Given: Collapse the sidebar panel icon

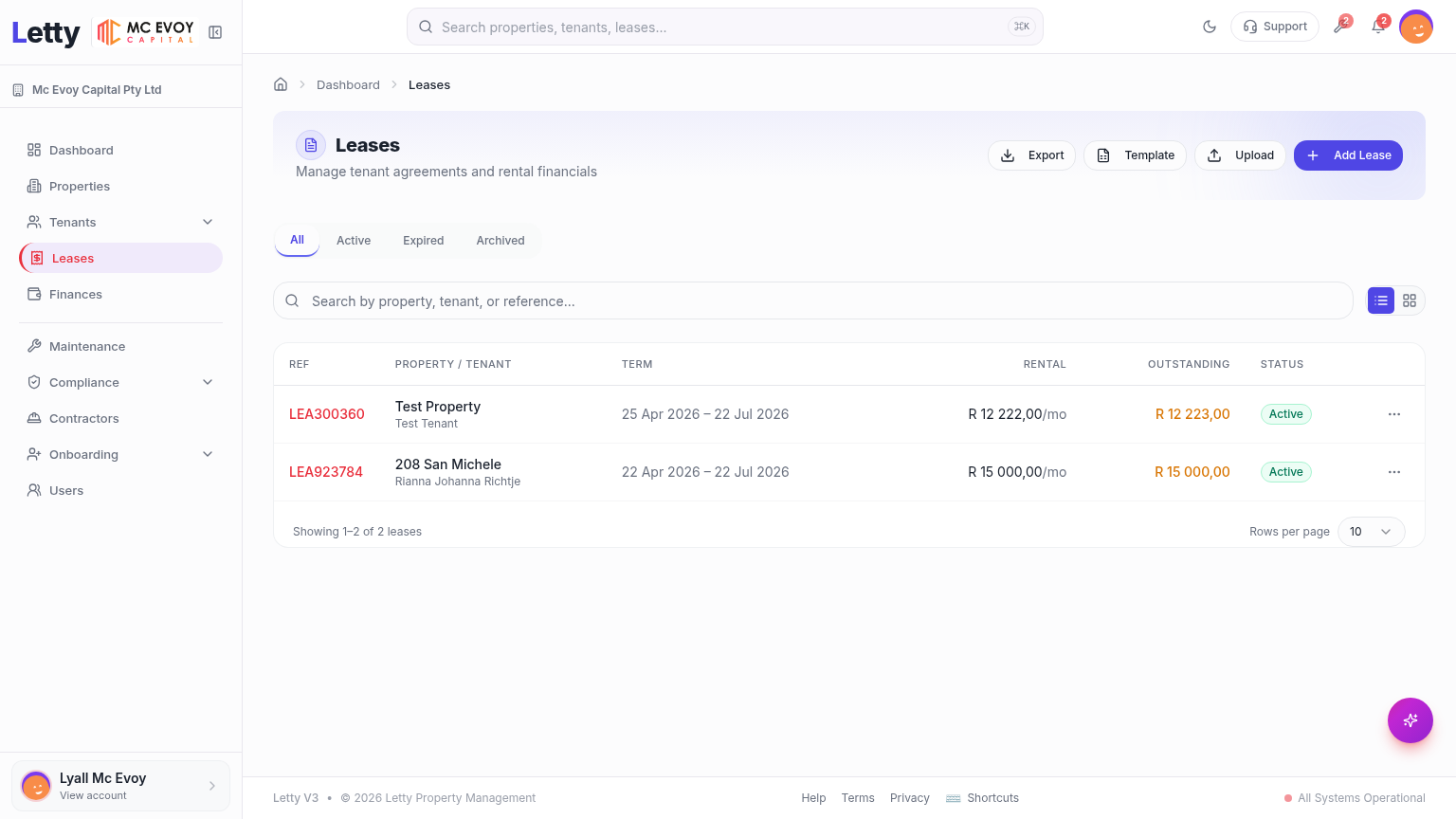Looking at the screenshot, I should pyautogui.click(x=215, y=32).
